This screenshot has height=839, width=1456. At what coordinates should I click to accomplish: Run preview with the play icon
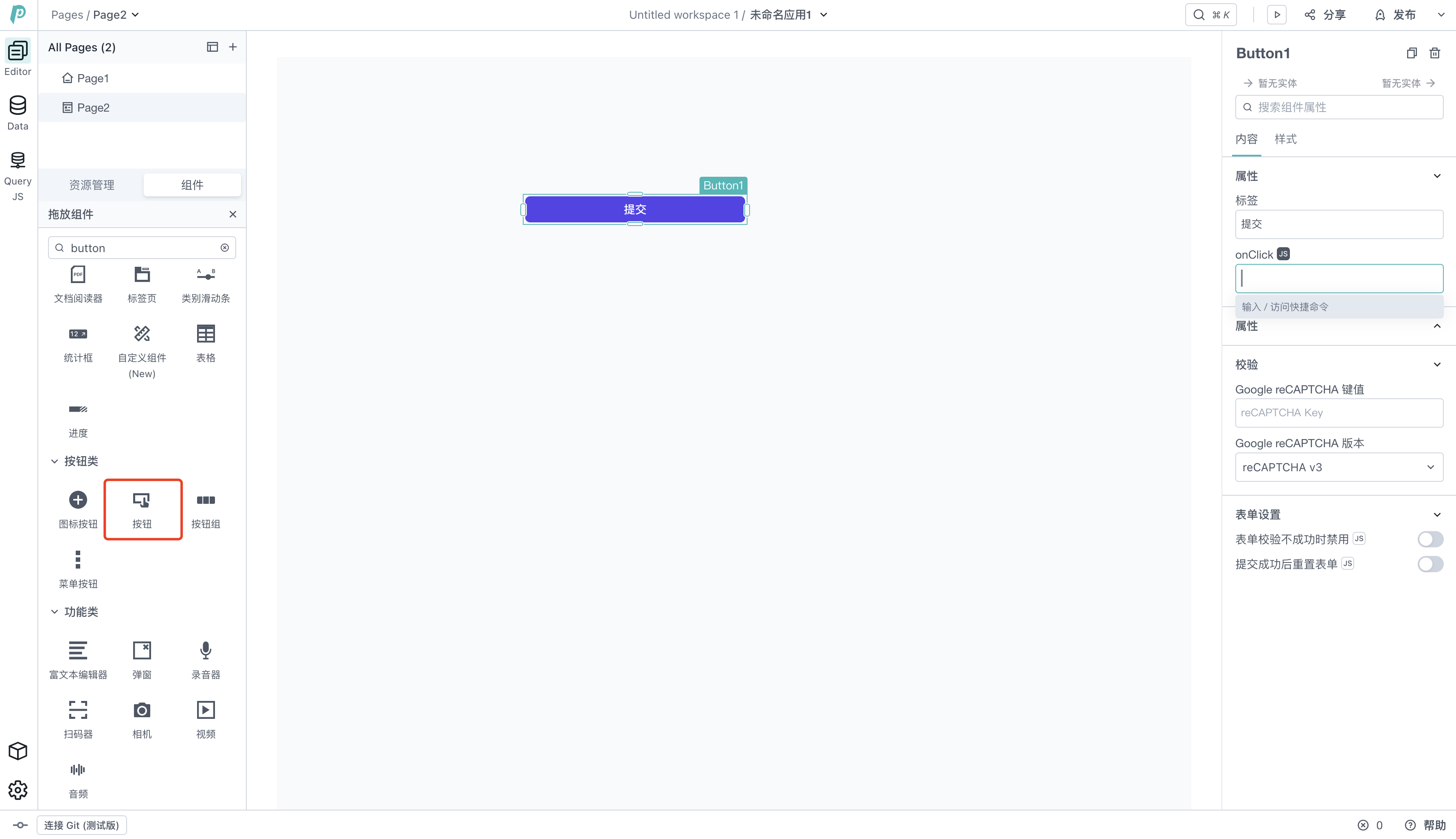point(1277,14)
